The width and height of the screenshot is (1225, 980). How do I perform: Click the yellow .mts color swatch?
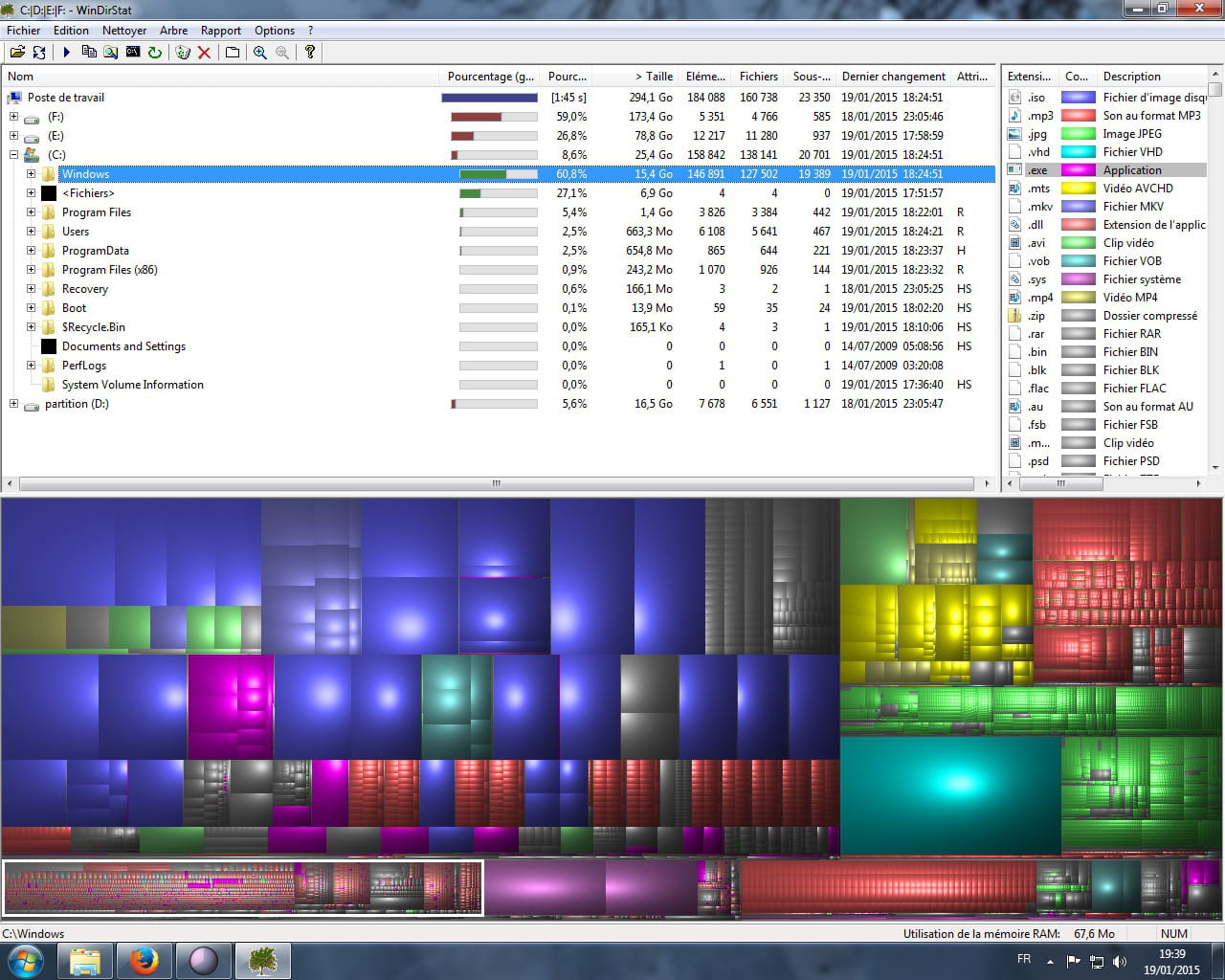(1079, 189)
